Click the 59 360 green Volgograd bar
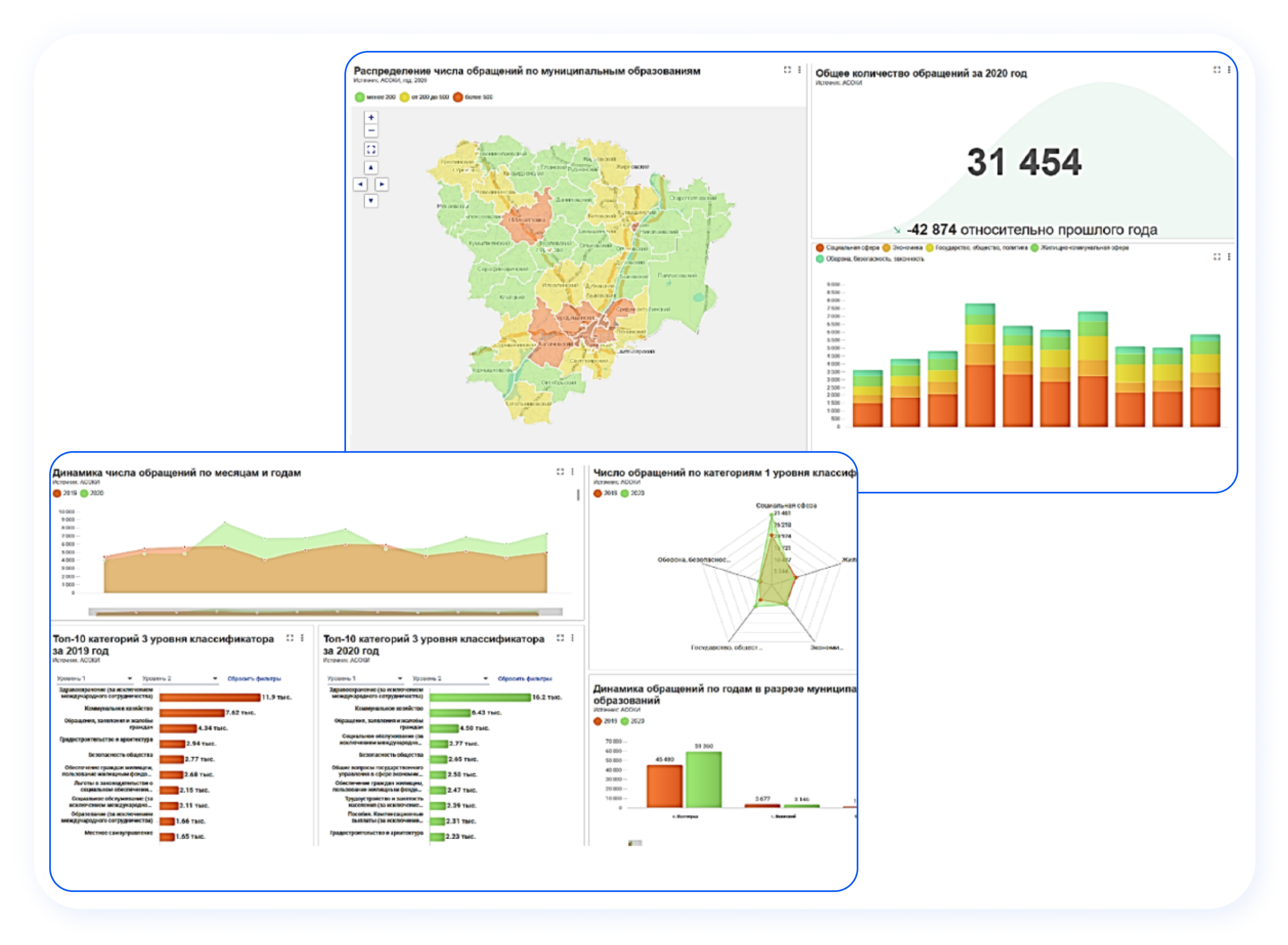The height and width of the screenshot is (945, 1288). (x=704, y=780)
